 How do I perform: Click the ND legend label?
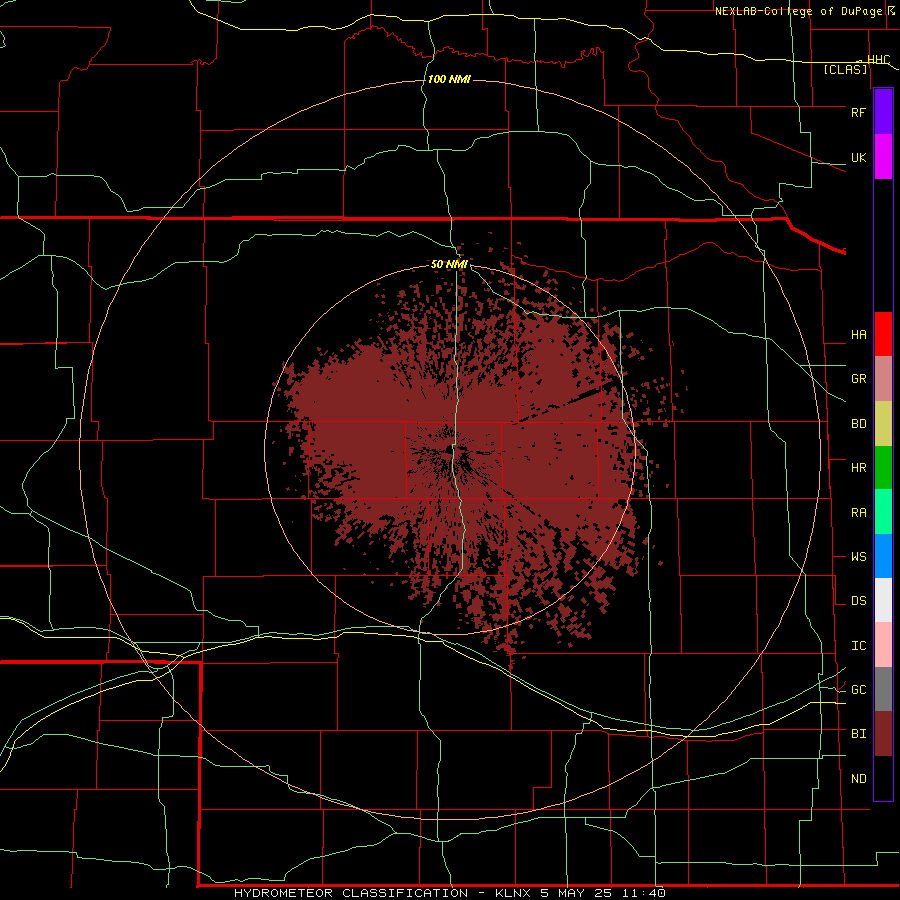[x=858, y=779]
